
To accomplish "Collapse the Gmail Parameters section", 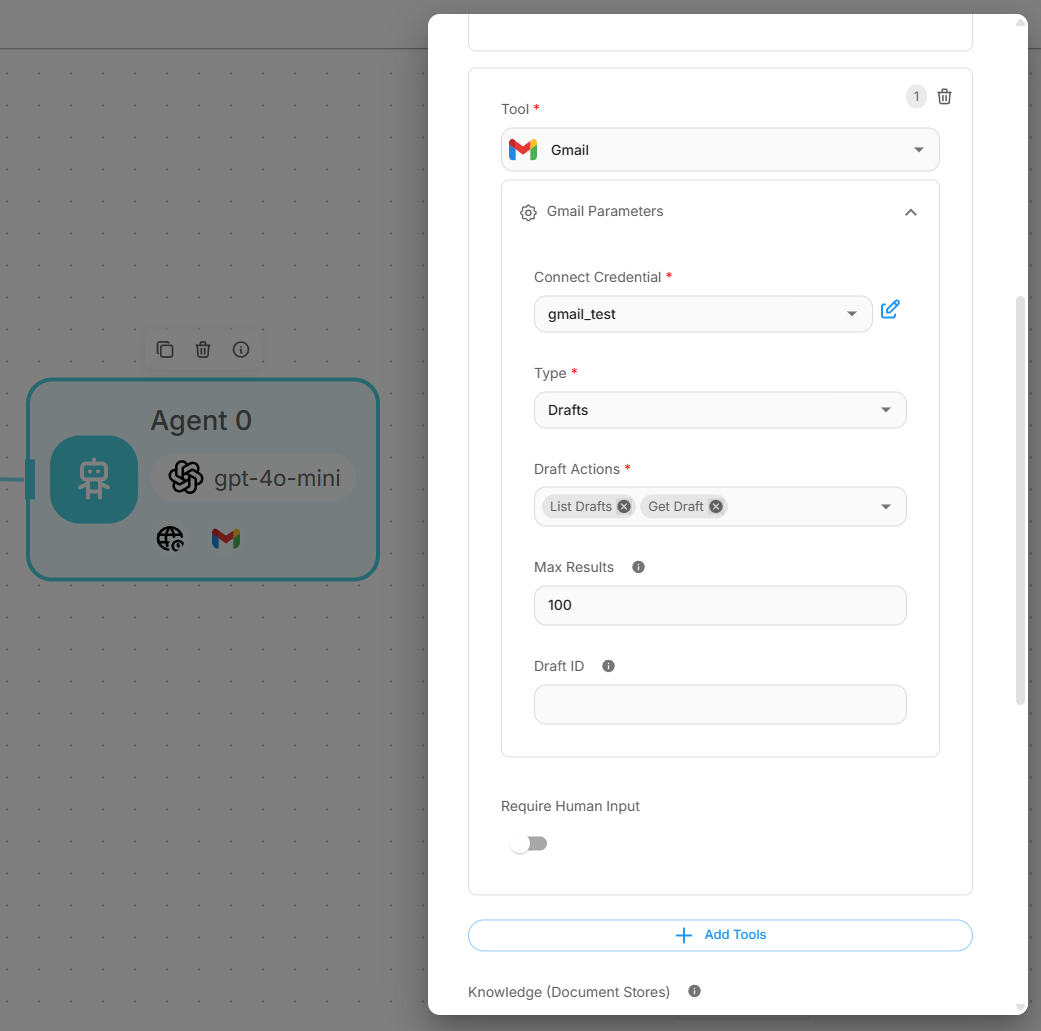I will pos(910,212).
